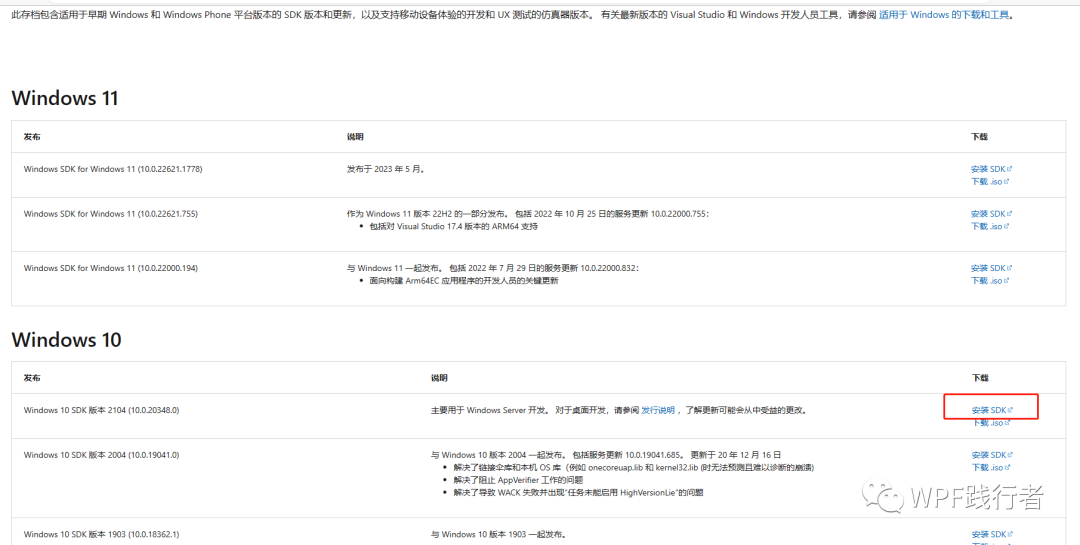
Task: Click 下载 column header in Windows 10 table
Action: pos(979,378)
